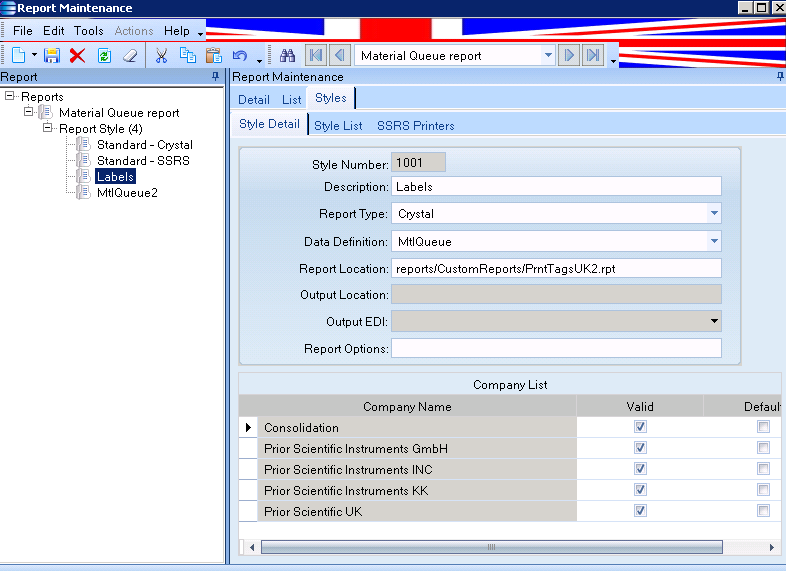The height and width of the screenshot is (571, 786).
Task: Open the Tools menu
Action: pyautogui.click(x=89, y=31)
